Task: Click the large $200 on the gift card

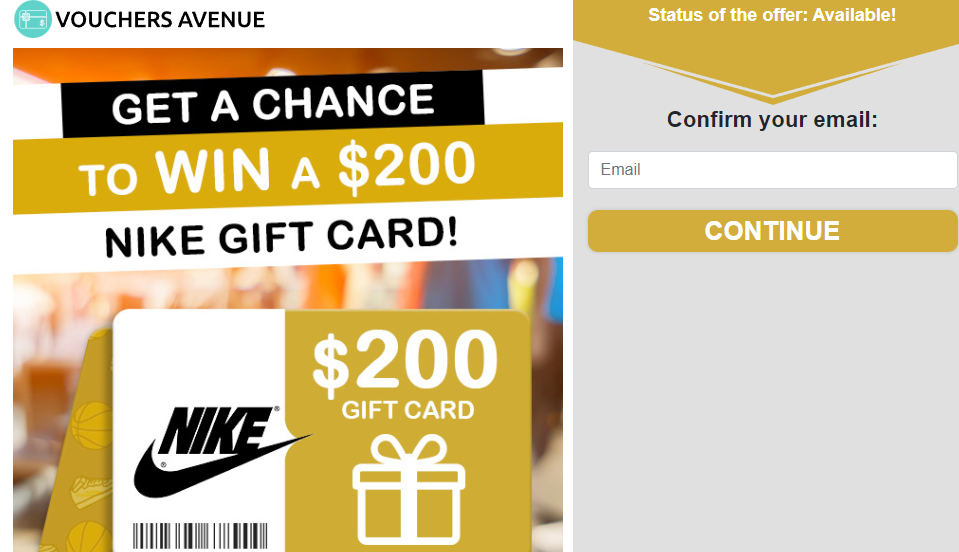Action: click(x=405, y=361)
